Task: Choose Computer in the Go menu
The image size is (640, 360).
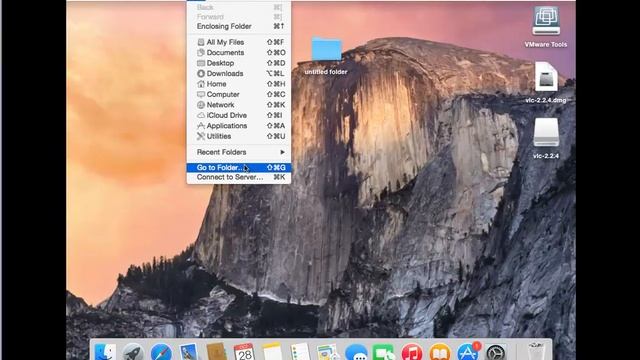Action: coord(239,95)
